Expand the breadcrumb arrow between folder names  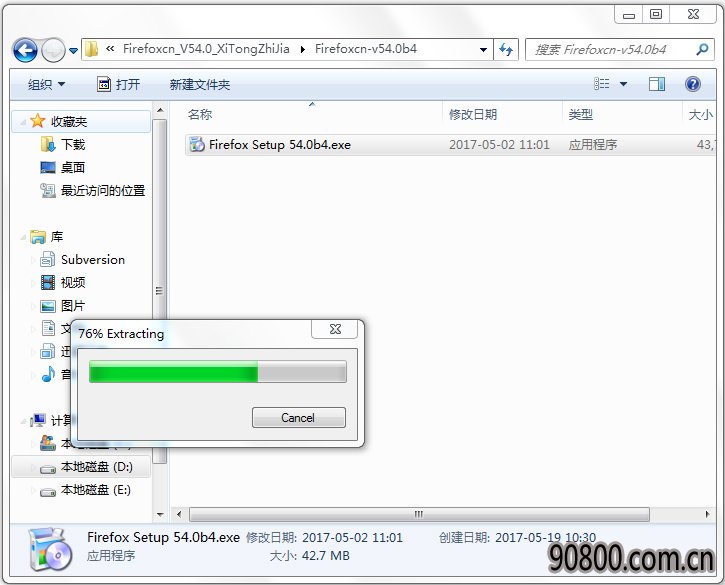click(x=302, y=49)
